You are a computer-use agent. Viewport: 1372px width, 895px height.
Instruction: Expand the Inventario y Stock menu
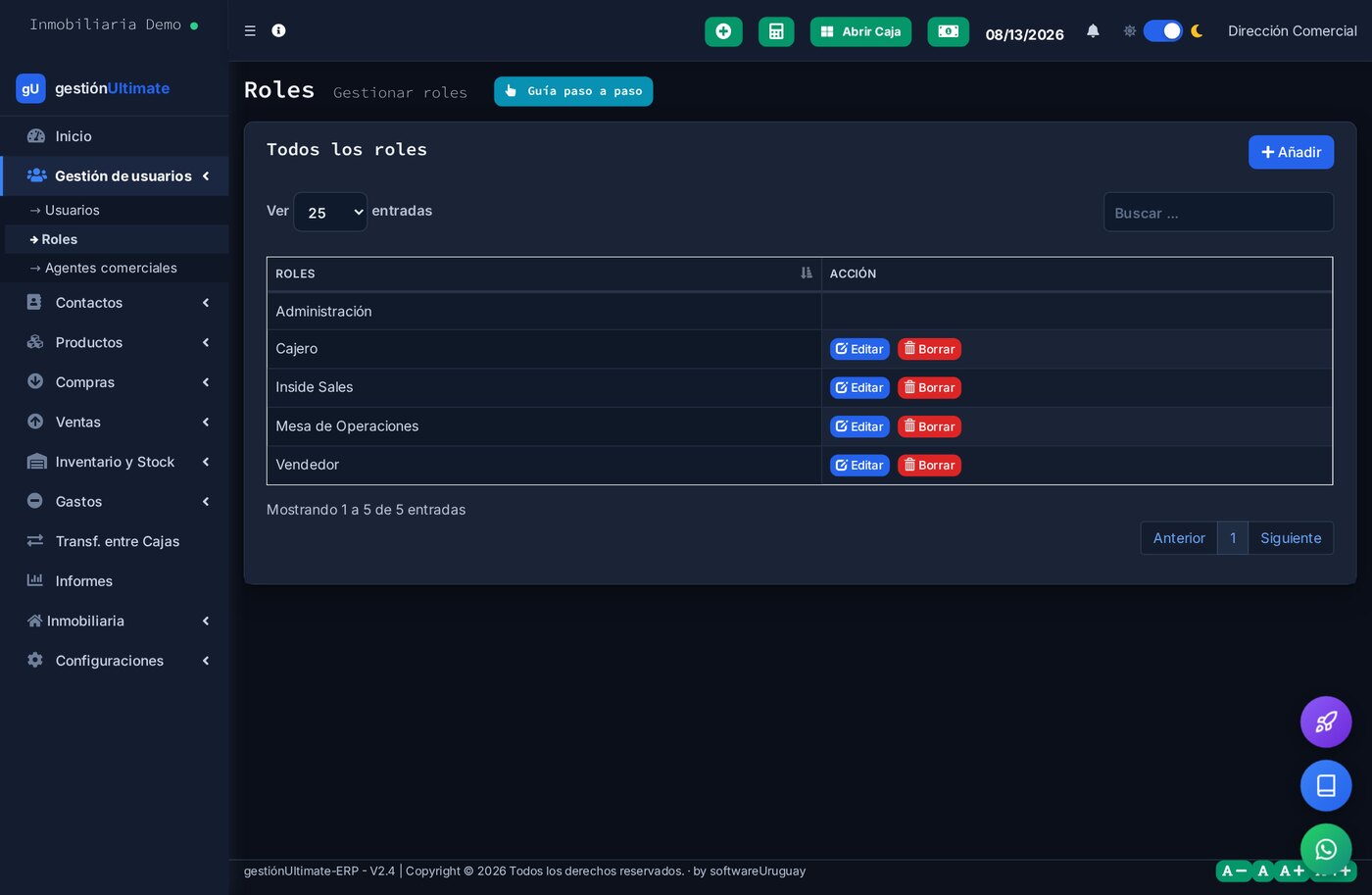pos(116,462)
